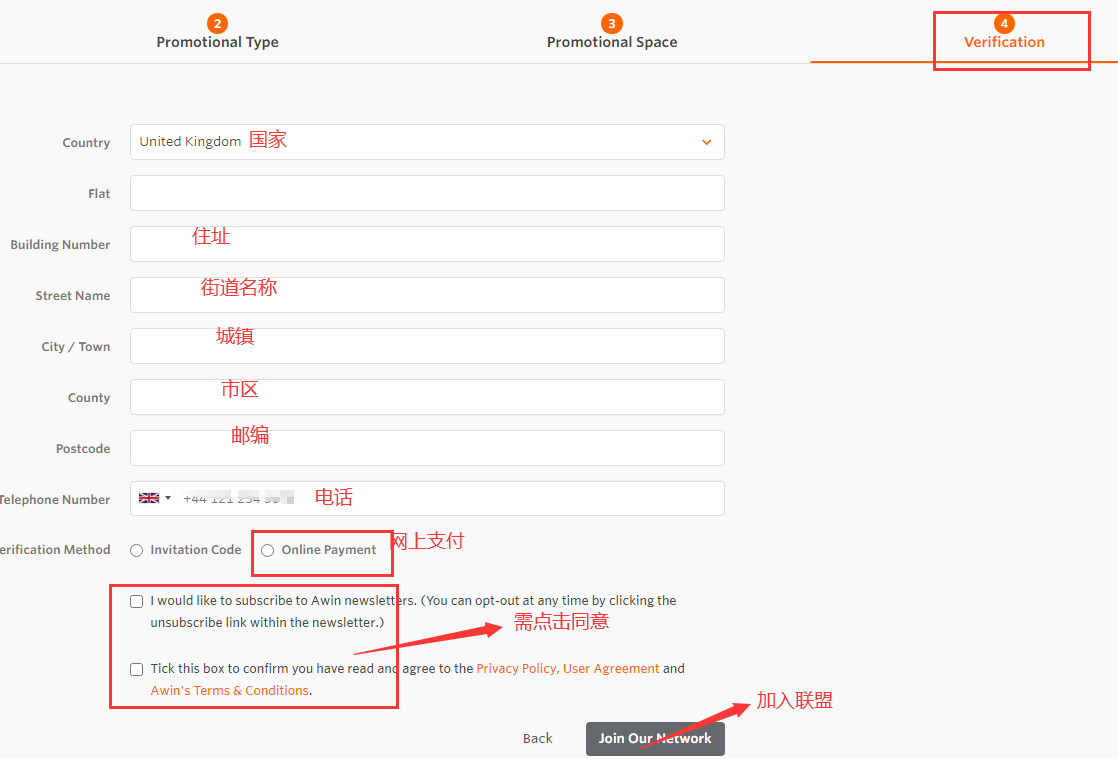
Task: Focus the Postcode input field
Action: 427,448
